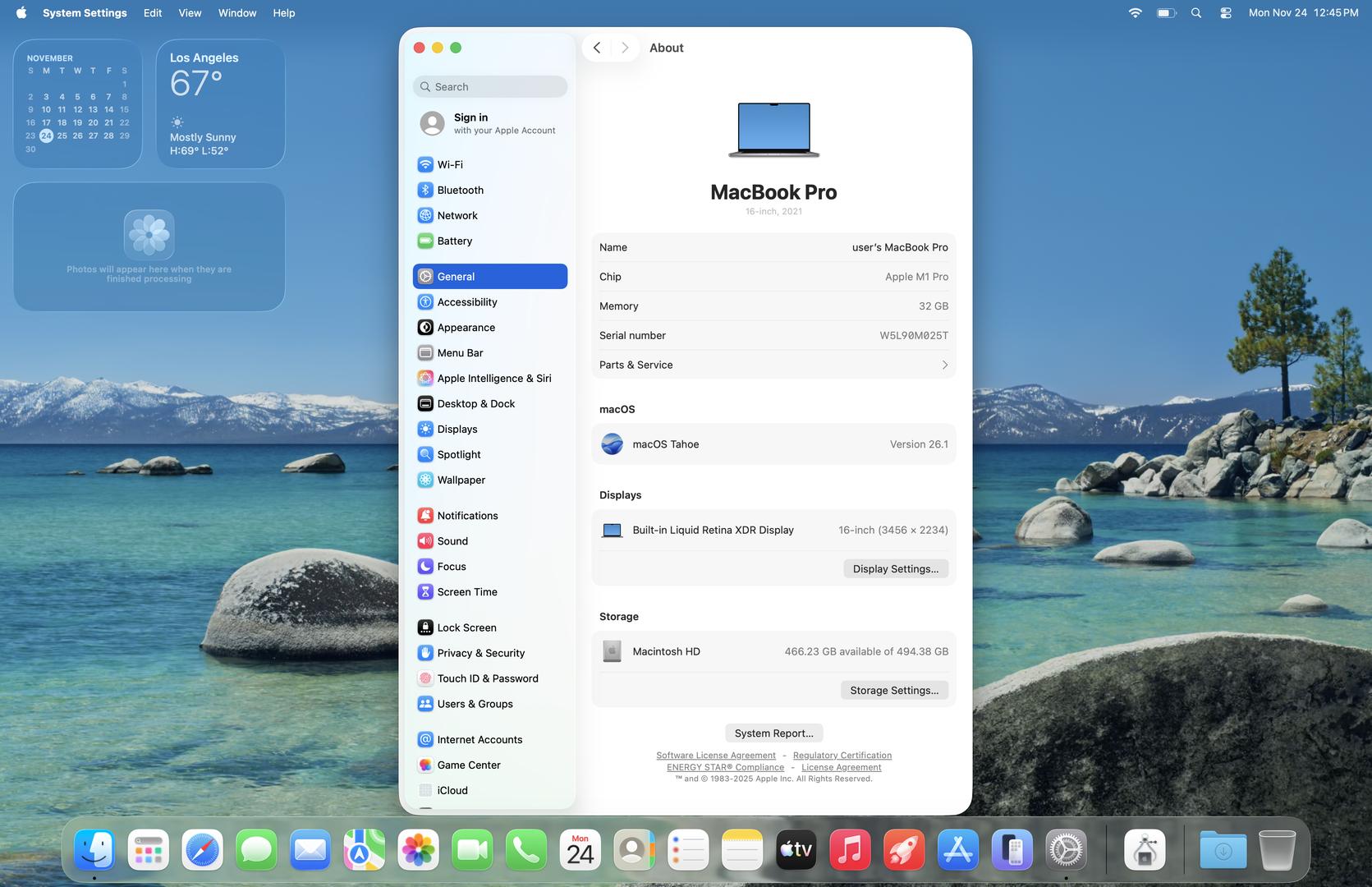The width and height of the screenshot is (1372, 887).
Task: Go back using the back chevron
Action: [x=597, y=48]
